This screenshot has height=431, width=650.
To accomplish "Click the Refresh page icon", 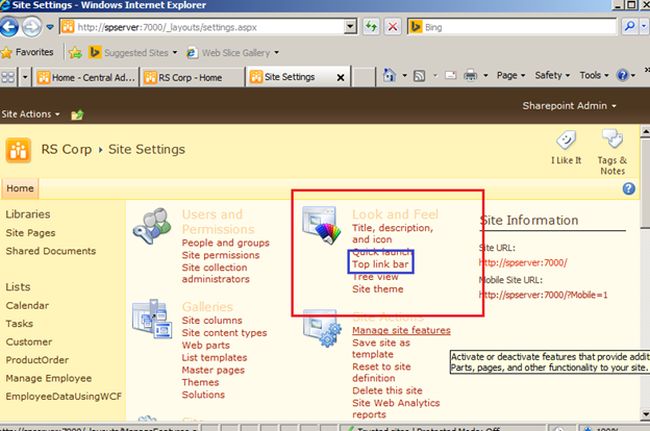I will pyautogui.click(x=371, y=27).
